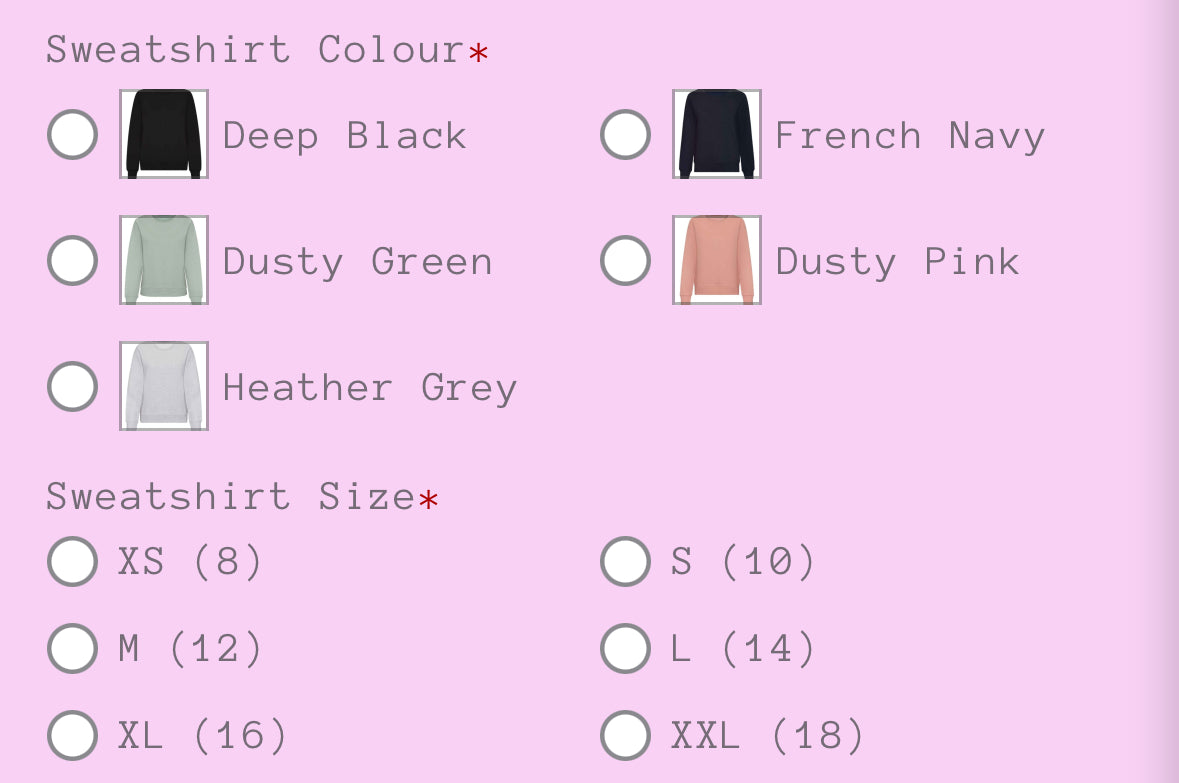Click the Deep Black sweatshirt thumbnail
The image size is (1179, 783).
pos(164,134)
